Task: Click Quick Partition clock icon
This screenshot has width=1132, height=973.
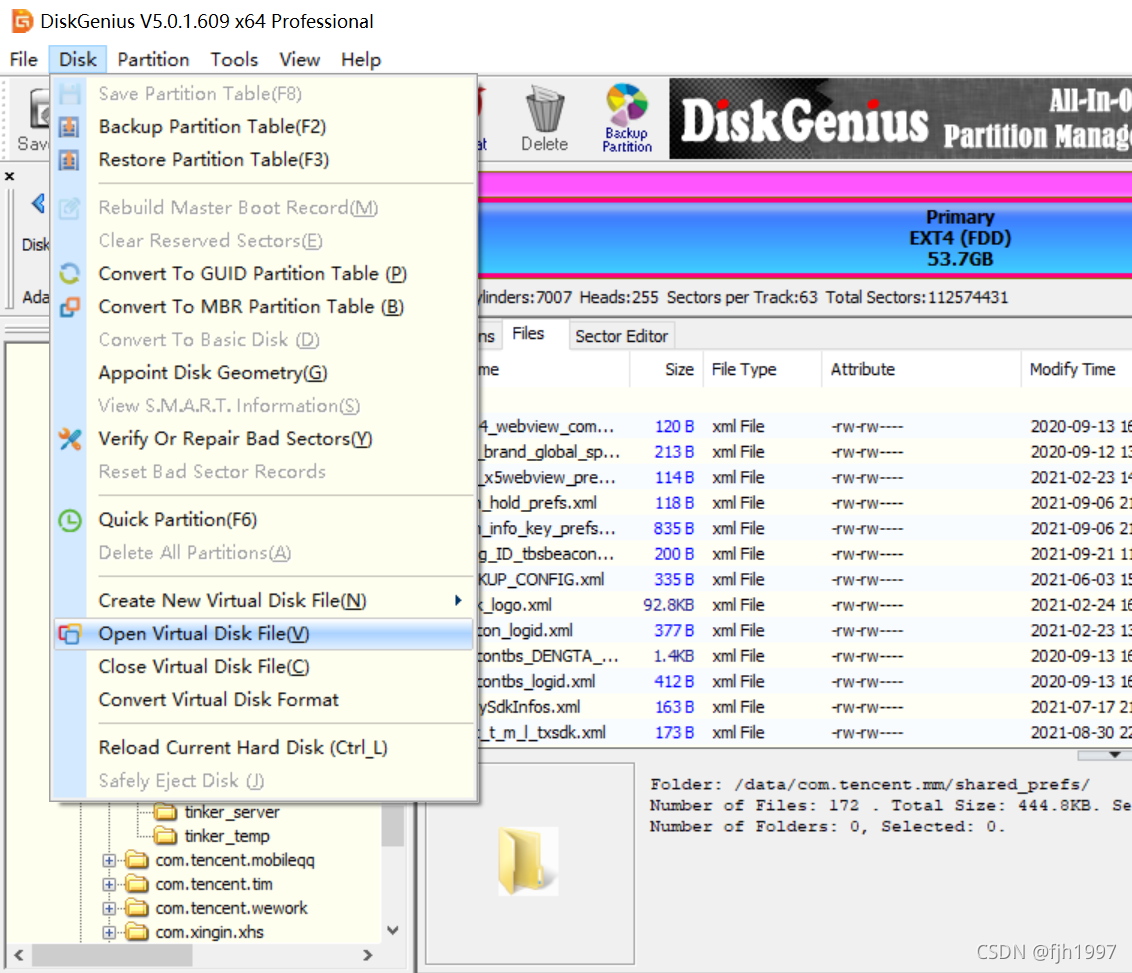Action: (69, 520)
